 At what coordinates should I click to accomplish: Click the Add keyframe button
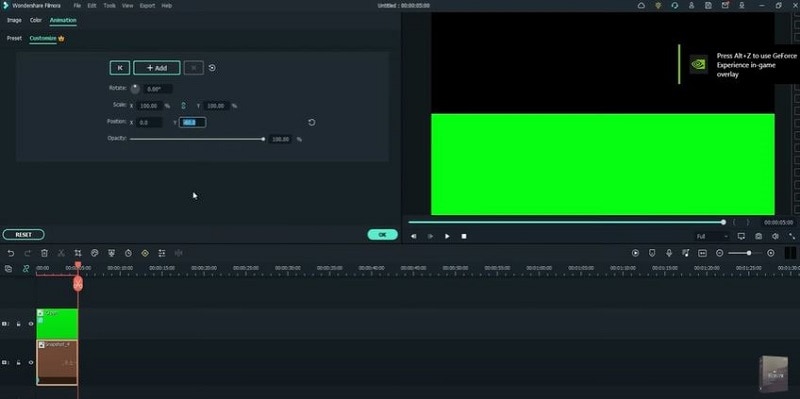click(157, 68)
